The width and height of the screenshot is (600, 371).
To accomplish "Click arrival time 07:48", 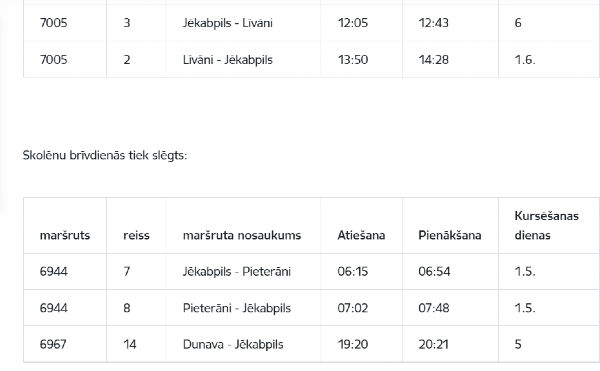I will pos(434,308).
